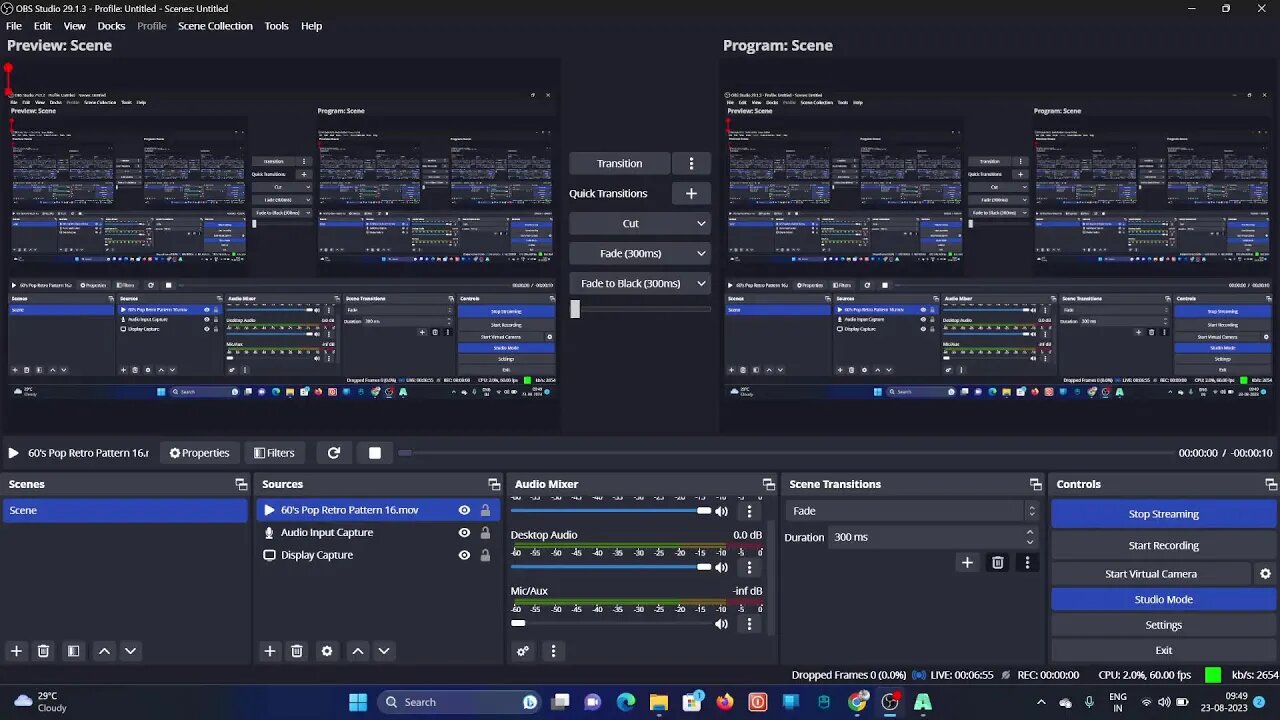Open the Edit menu

42,26
